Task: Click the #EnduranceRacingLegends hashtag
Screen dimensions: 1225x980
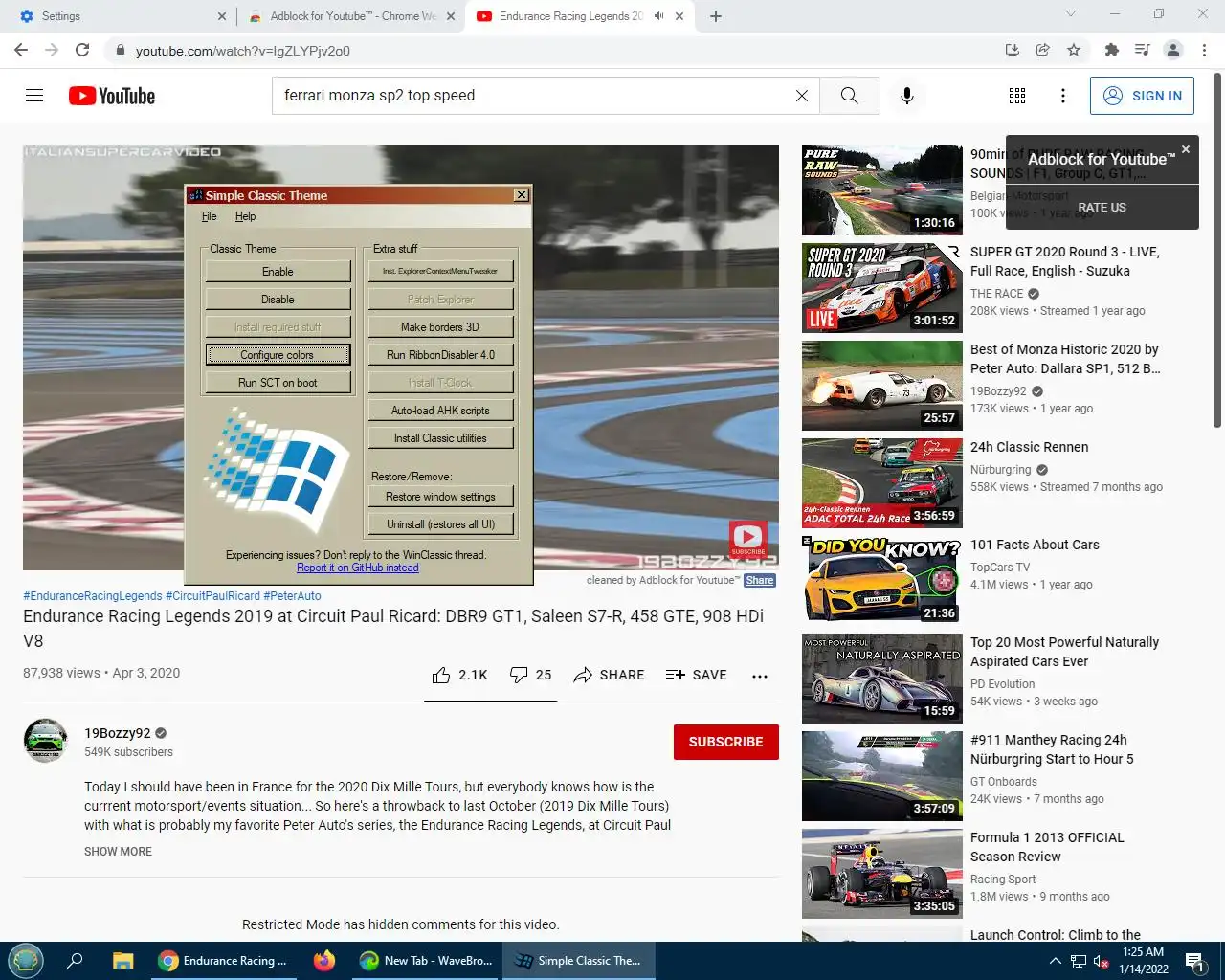Action: tap(93, 595)
